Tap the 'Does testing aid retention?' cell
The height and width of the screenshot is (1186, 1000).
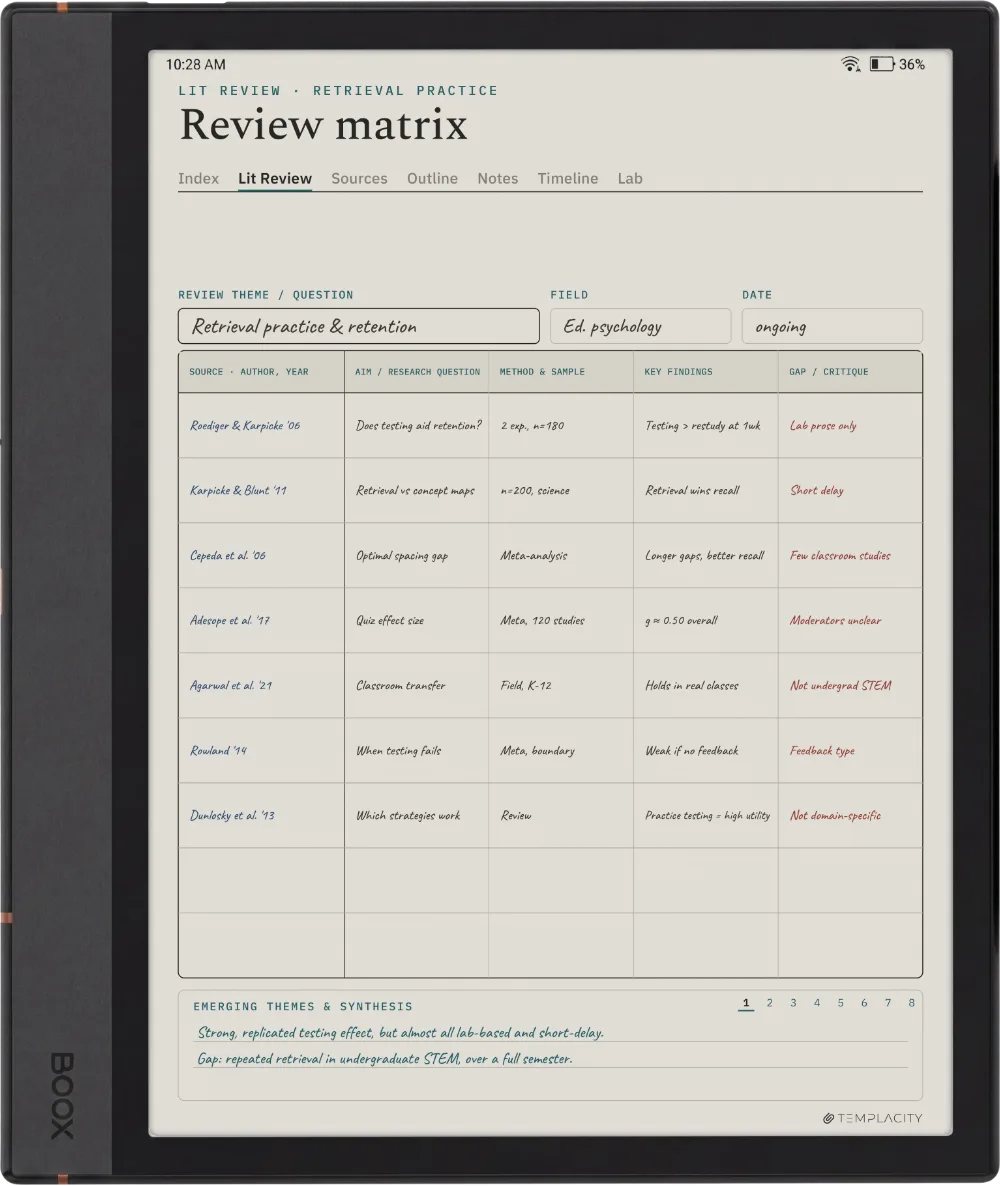(417, 425)
